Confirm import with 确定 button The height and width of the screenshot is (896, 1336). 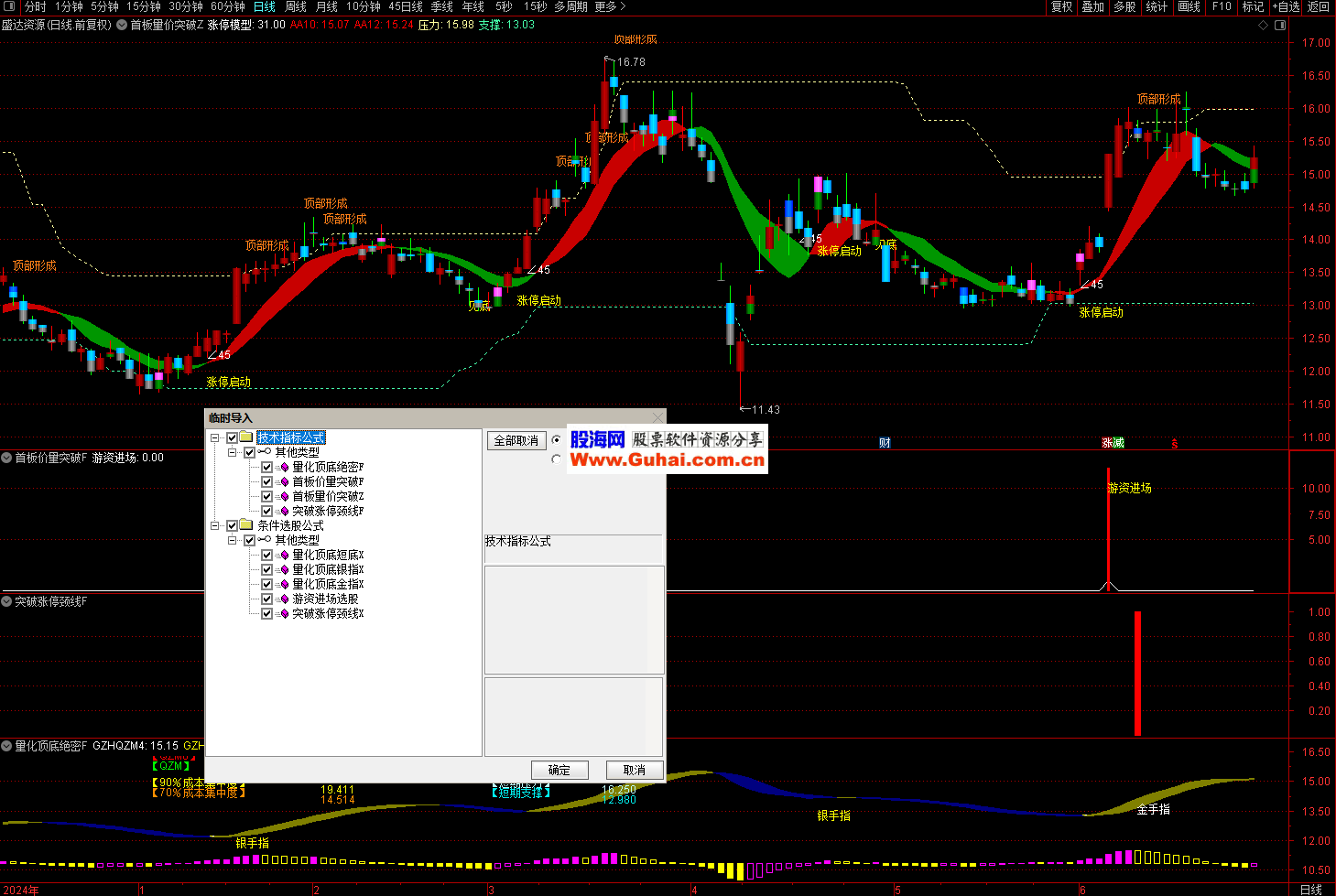coord(559,770)
